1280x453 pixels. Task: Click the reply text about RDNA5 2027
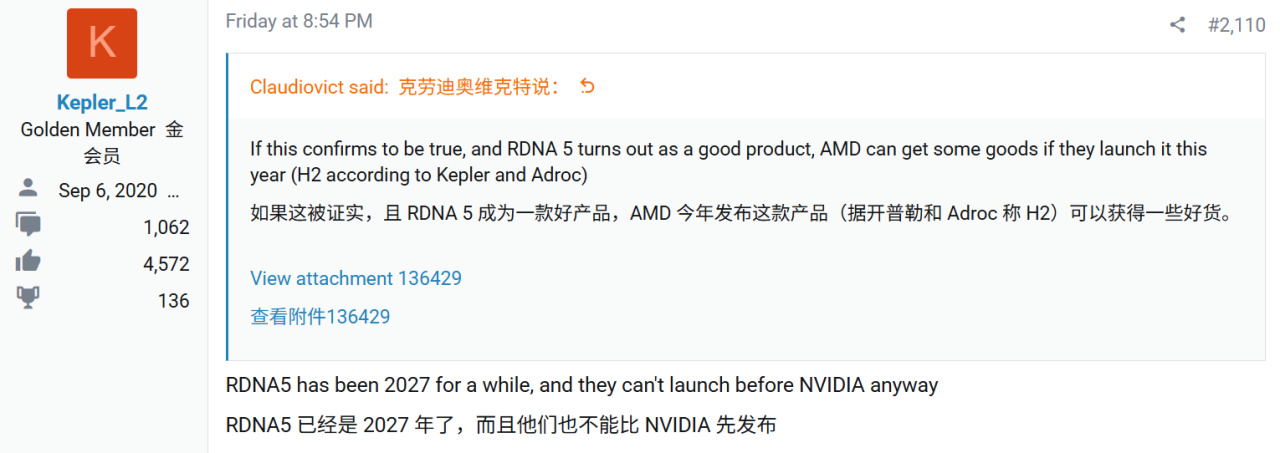(x=582, y=385)
